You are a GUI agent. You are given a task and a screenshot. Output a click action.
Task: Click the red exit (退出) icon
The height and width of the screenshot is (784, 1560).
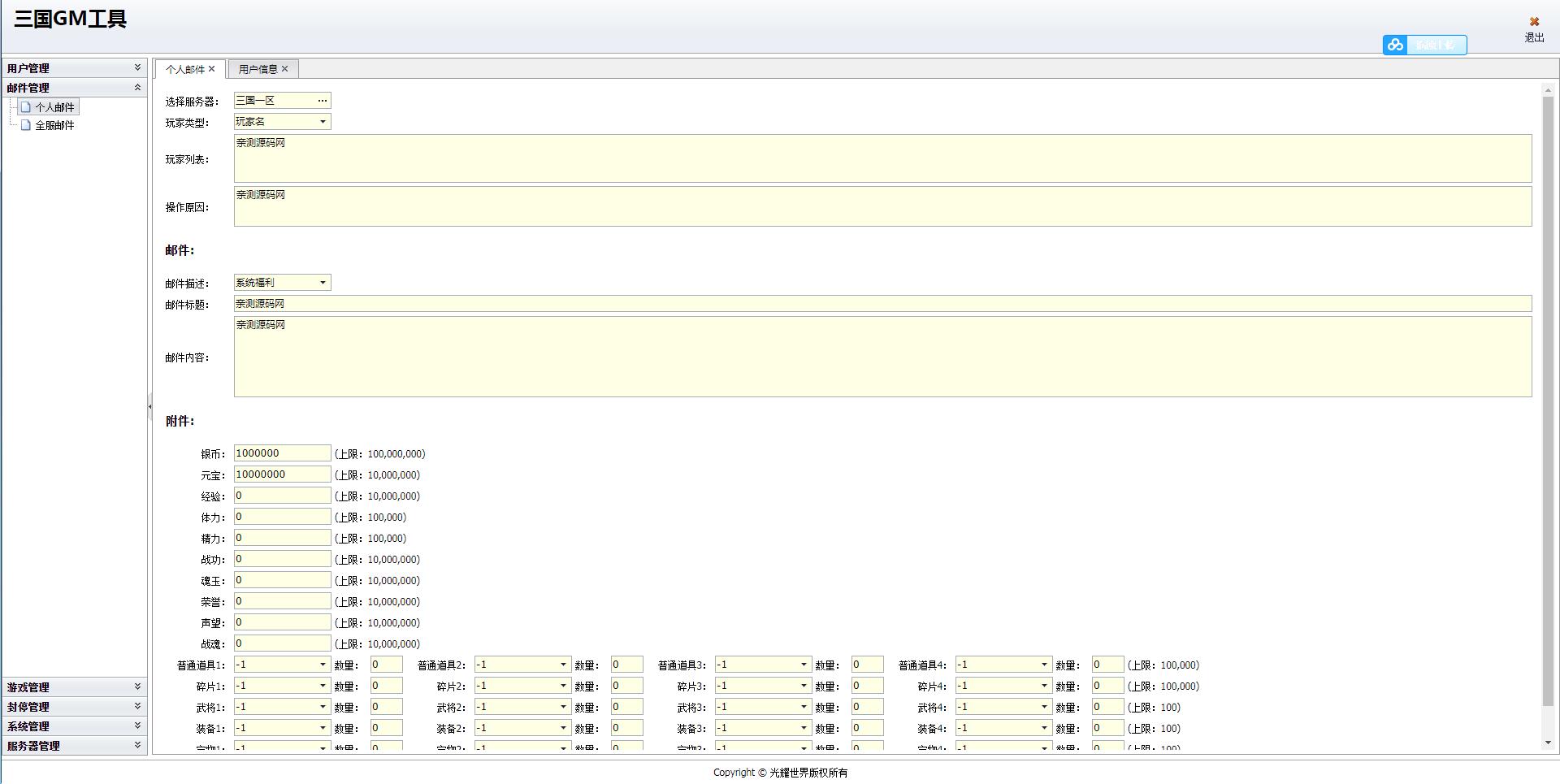pos(1534,22)
